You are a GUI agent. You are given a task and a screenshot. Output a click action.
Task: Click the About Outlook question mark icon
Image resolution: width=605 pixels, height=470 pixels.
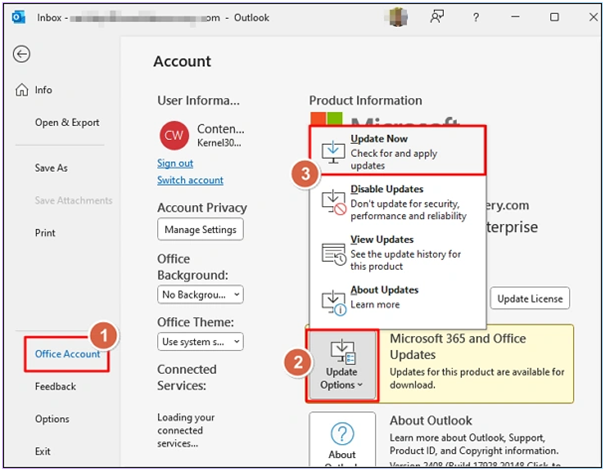pos(342,432)
